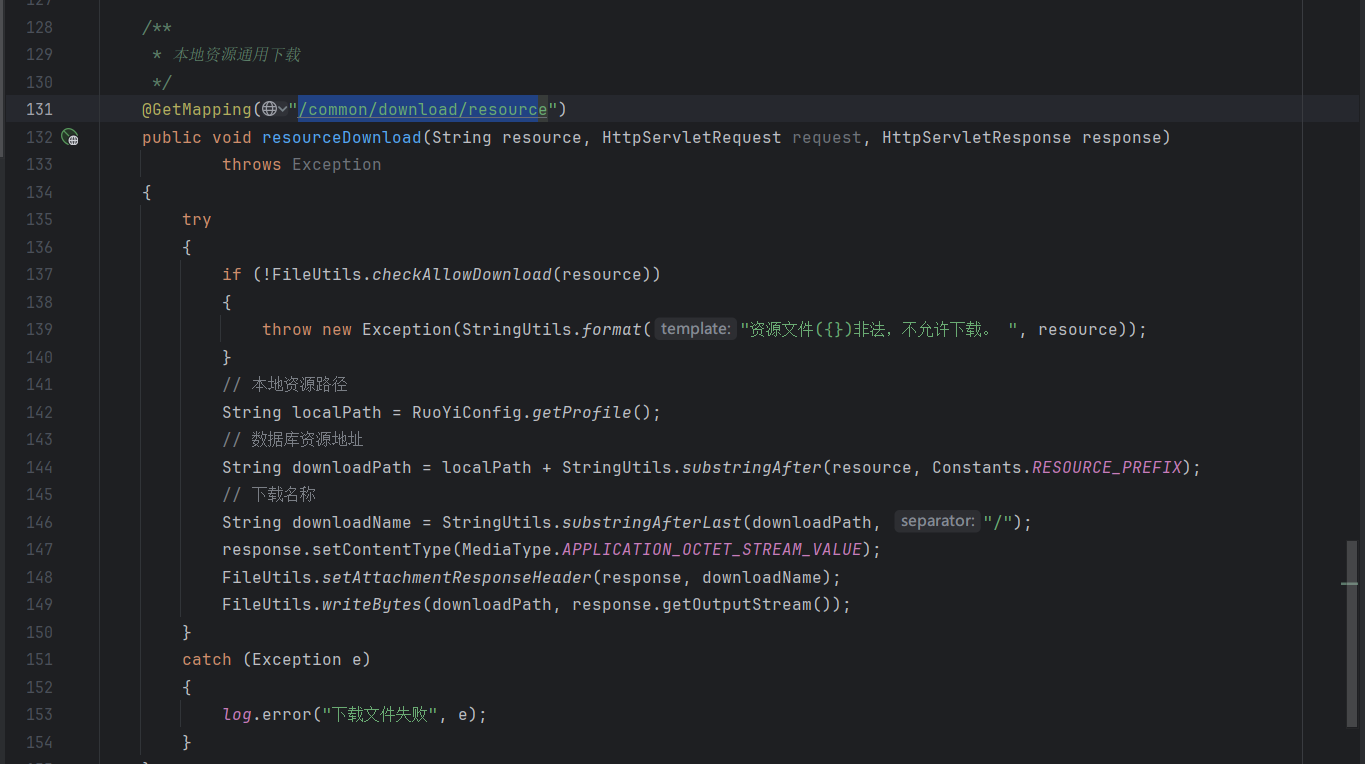1365x764 pixels.
Task: Click the comment 下载名称
Action: point(269,494)
